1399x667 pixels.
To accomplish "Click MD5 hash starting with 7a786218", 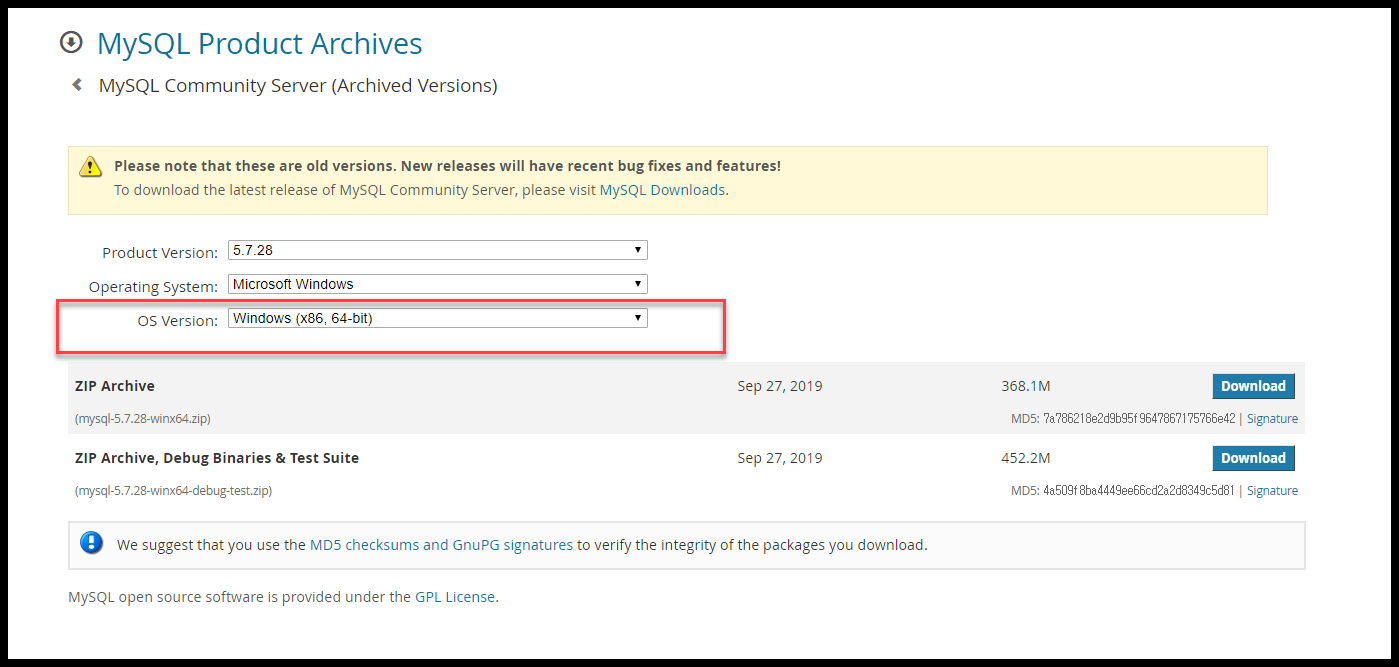I will [x=1139, y=419].
